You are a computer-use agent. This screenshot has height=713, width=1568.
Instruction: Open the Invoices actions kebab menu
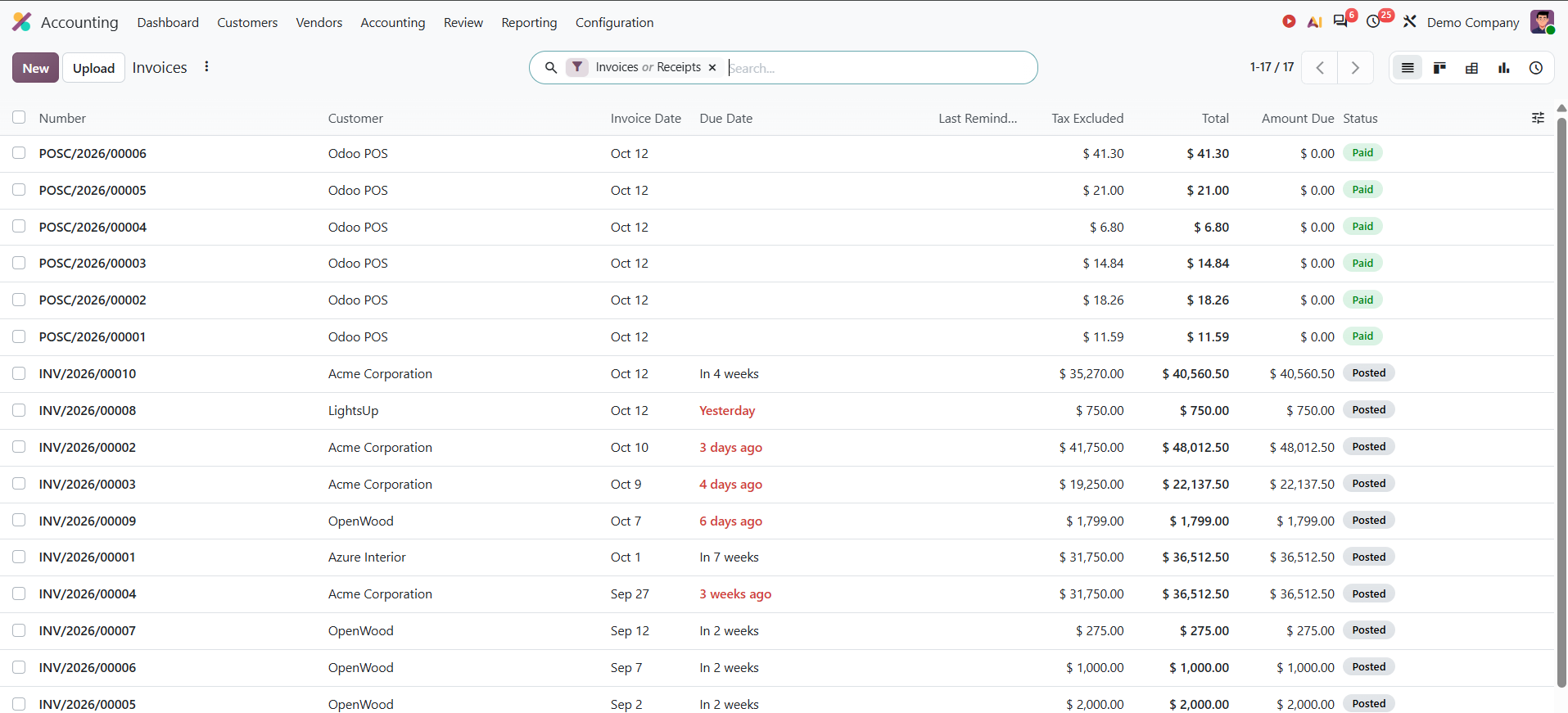206,67
